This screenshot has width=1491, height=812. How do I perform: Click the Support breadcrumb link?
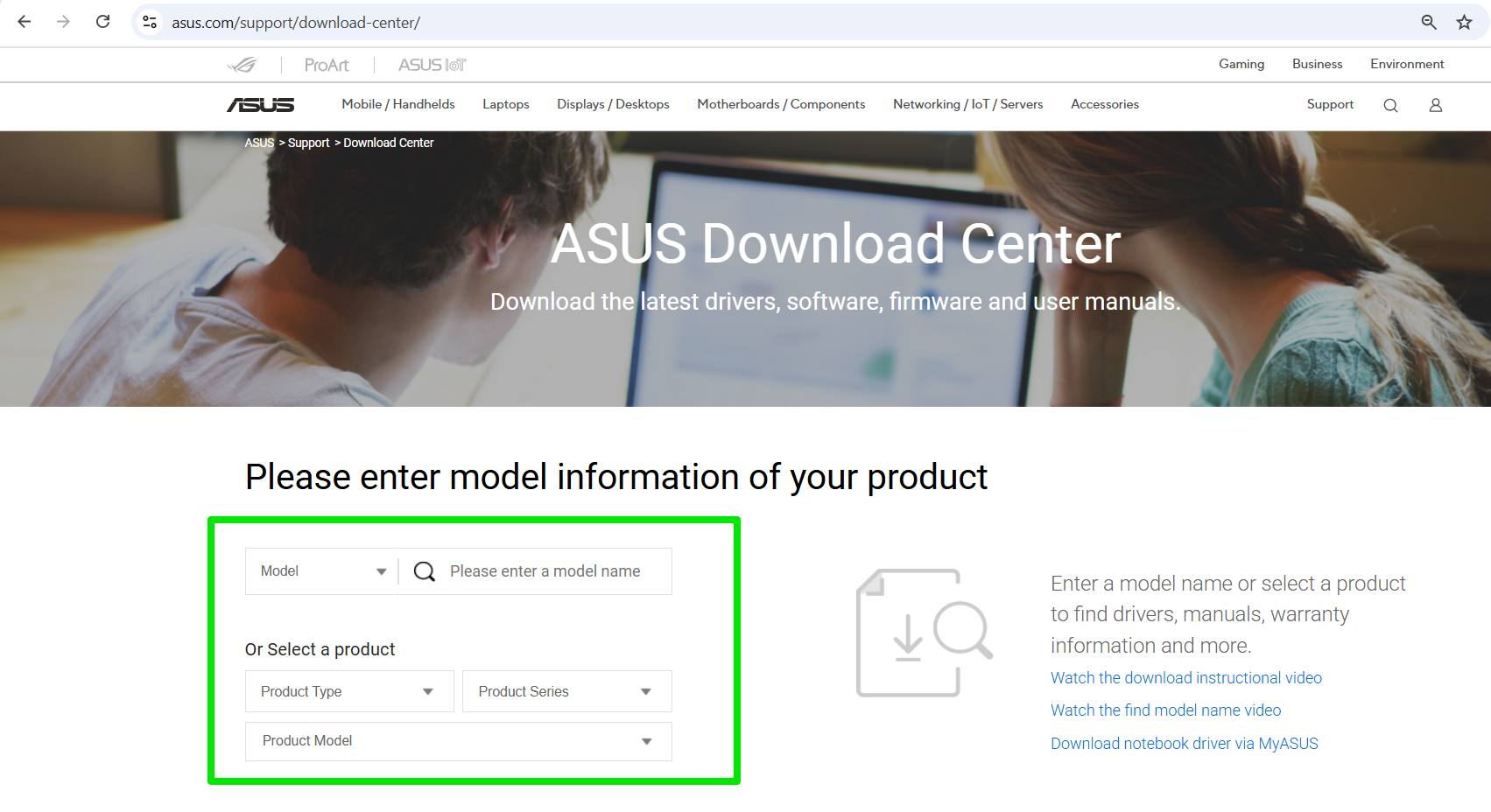[x=309, y=143]
